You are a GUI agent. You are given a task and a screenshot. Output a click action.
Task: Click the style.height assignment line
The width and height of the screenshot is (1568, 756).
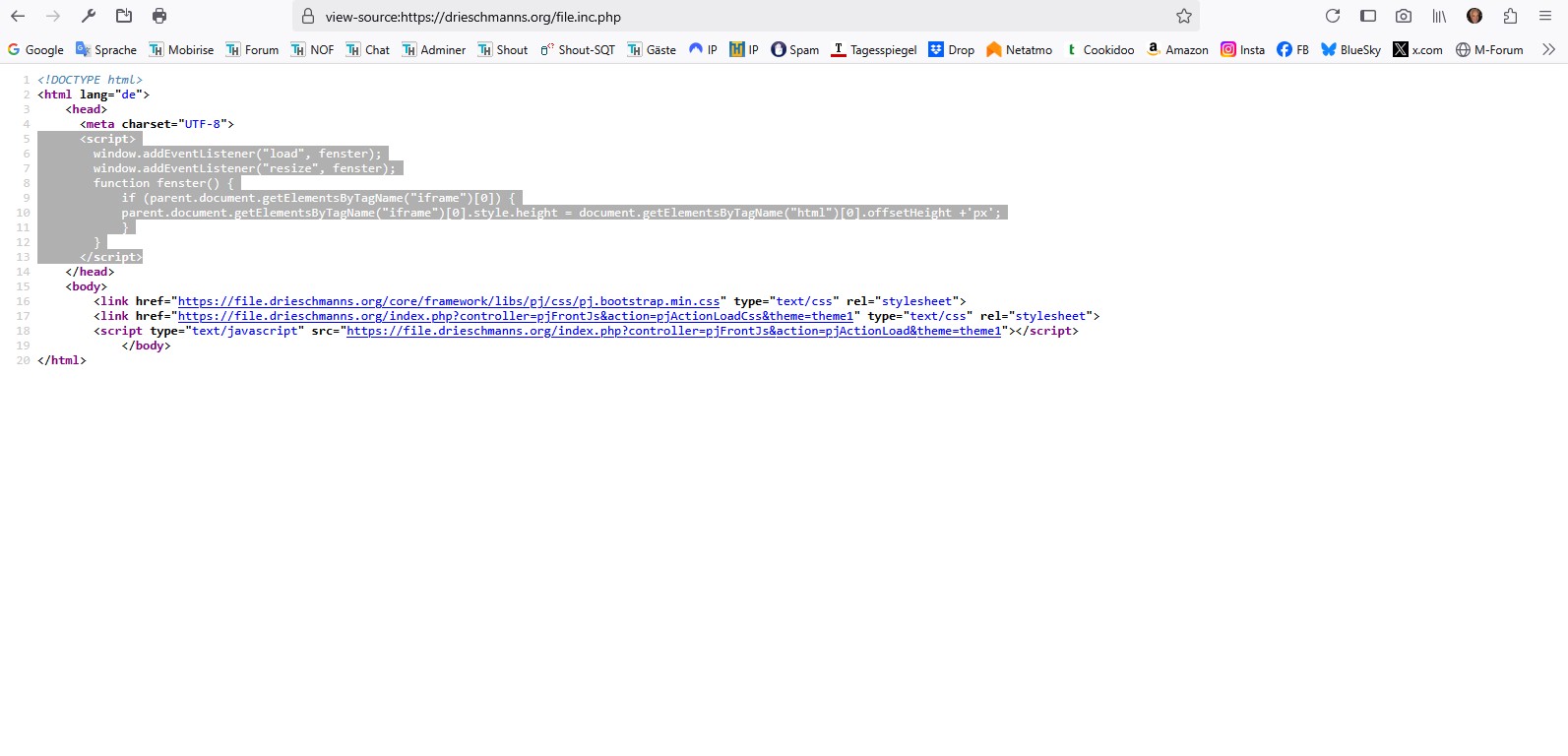pyautogui.click(x=561, y=213)
